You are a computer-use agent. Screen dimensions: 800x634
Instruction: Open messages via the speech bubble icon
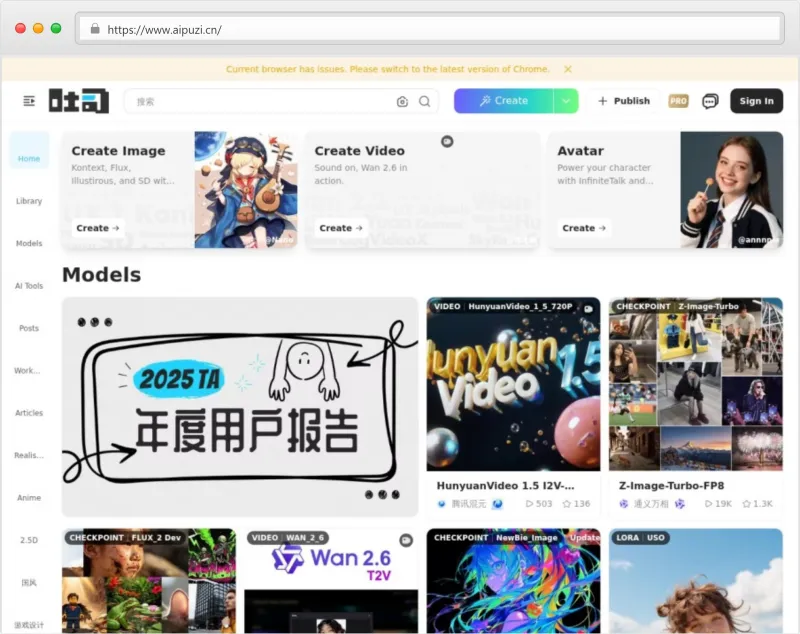[710, 100]
